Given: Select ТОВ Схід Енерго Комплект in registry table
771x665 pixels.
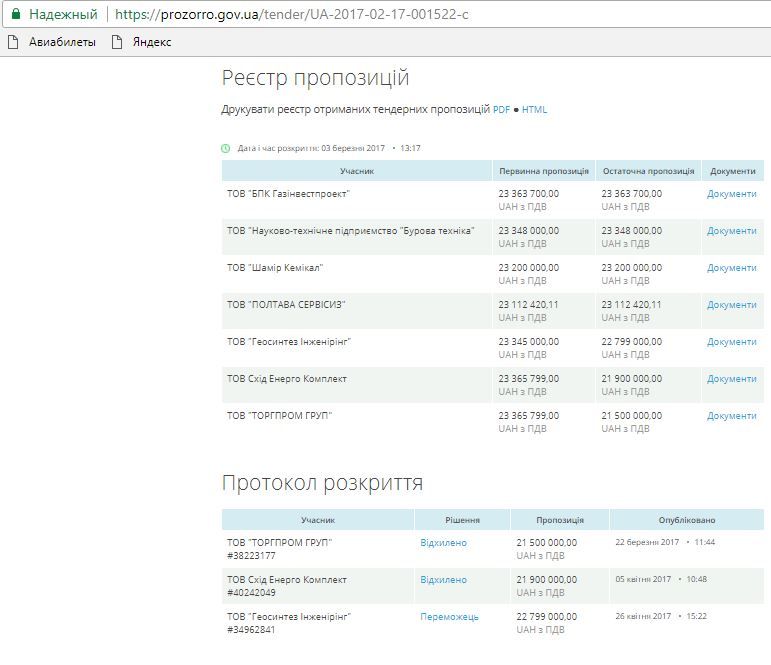Looking at the screenshot, I should click(x=287, y=379).
